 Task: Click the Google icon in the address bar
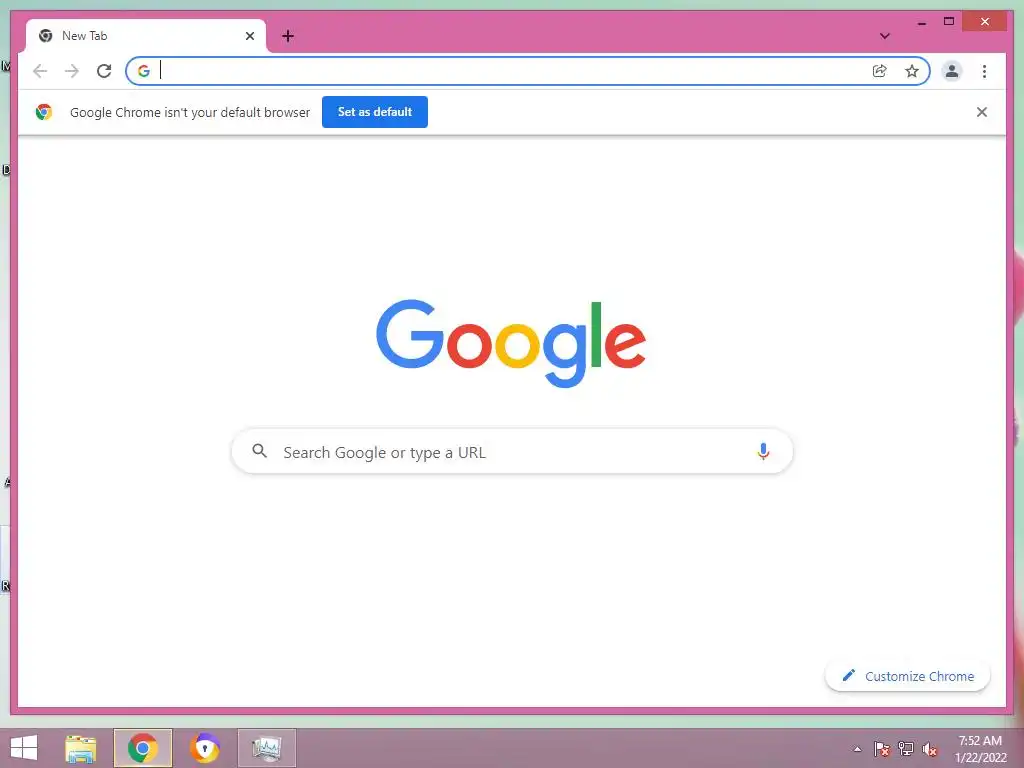click(144, 71)
